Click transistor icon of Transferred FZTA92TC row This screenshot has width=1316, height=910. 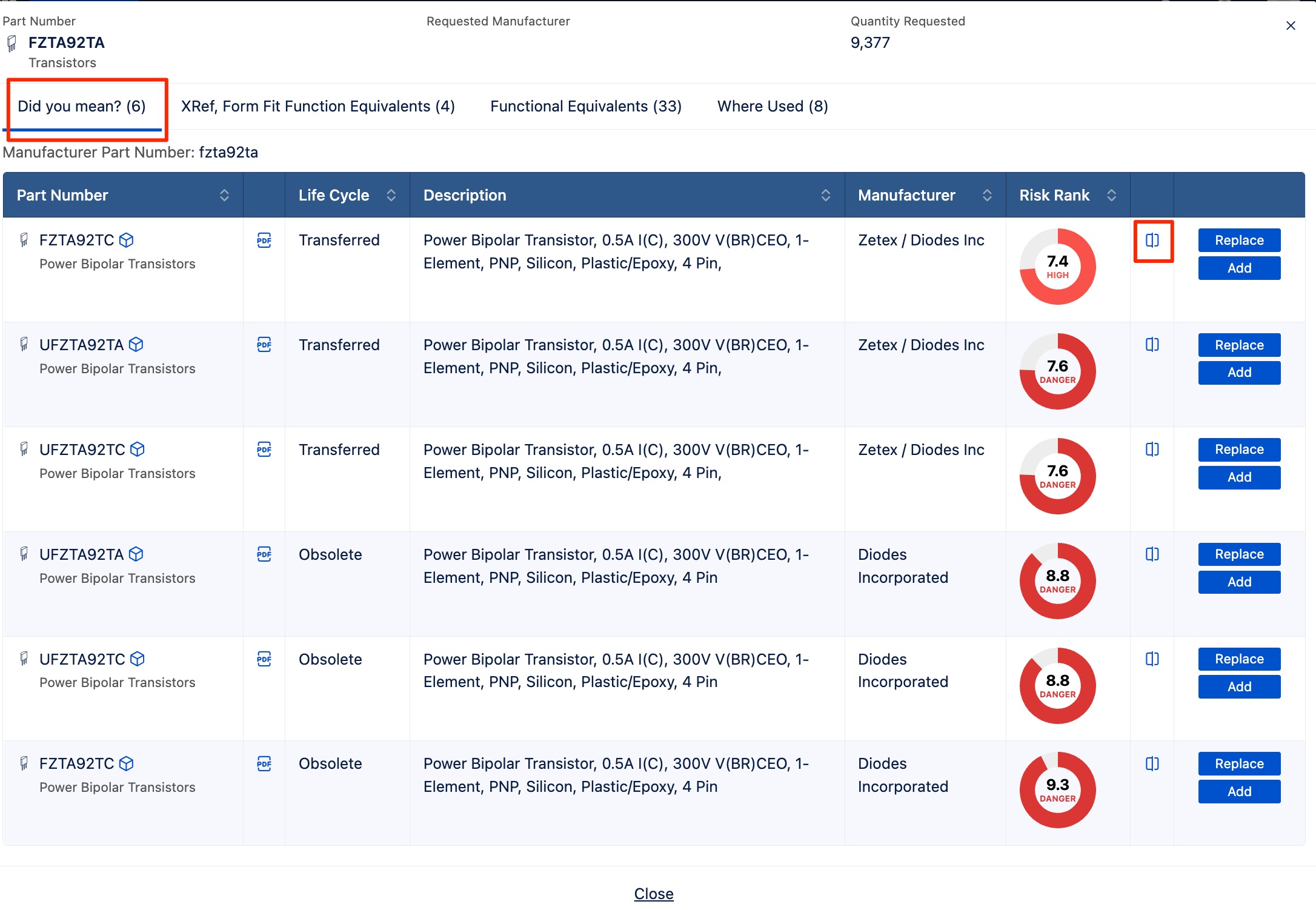tap(24, 240)
